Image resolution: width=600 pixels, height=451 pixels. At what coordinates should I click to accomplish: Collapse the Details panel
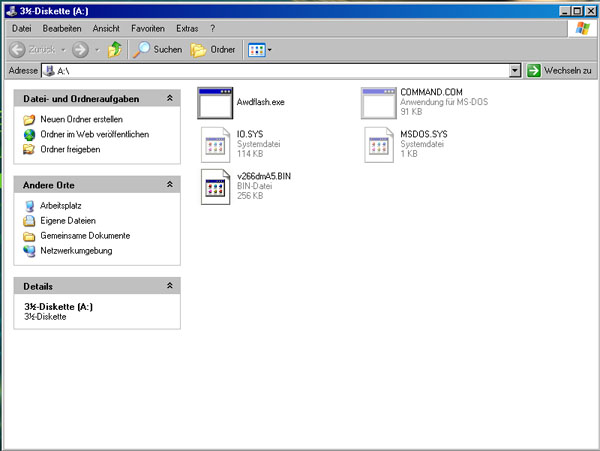pos(170,285)
